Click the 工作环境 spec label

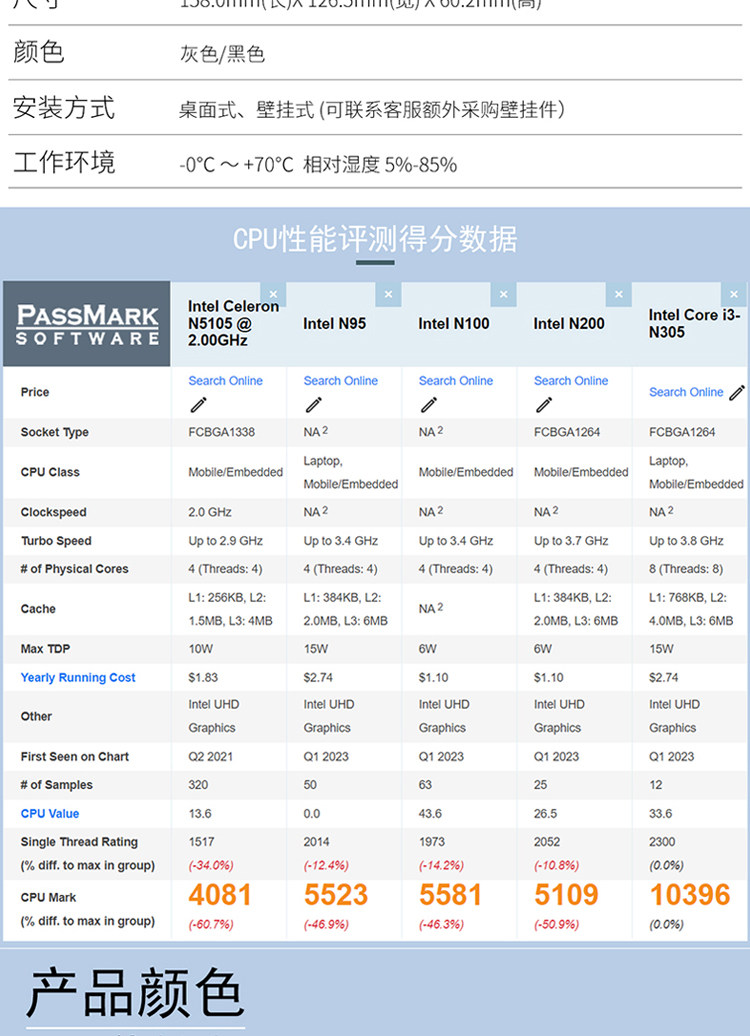click(x=64, y=162)
